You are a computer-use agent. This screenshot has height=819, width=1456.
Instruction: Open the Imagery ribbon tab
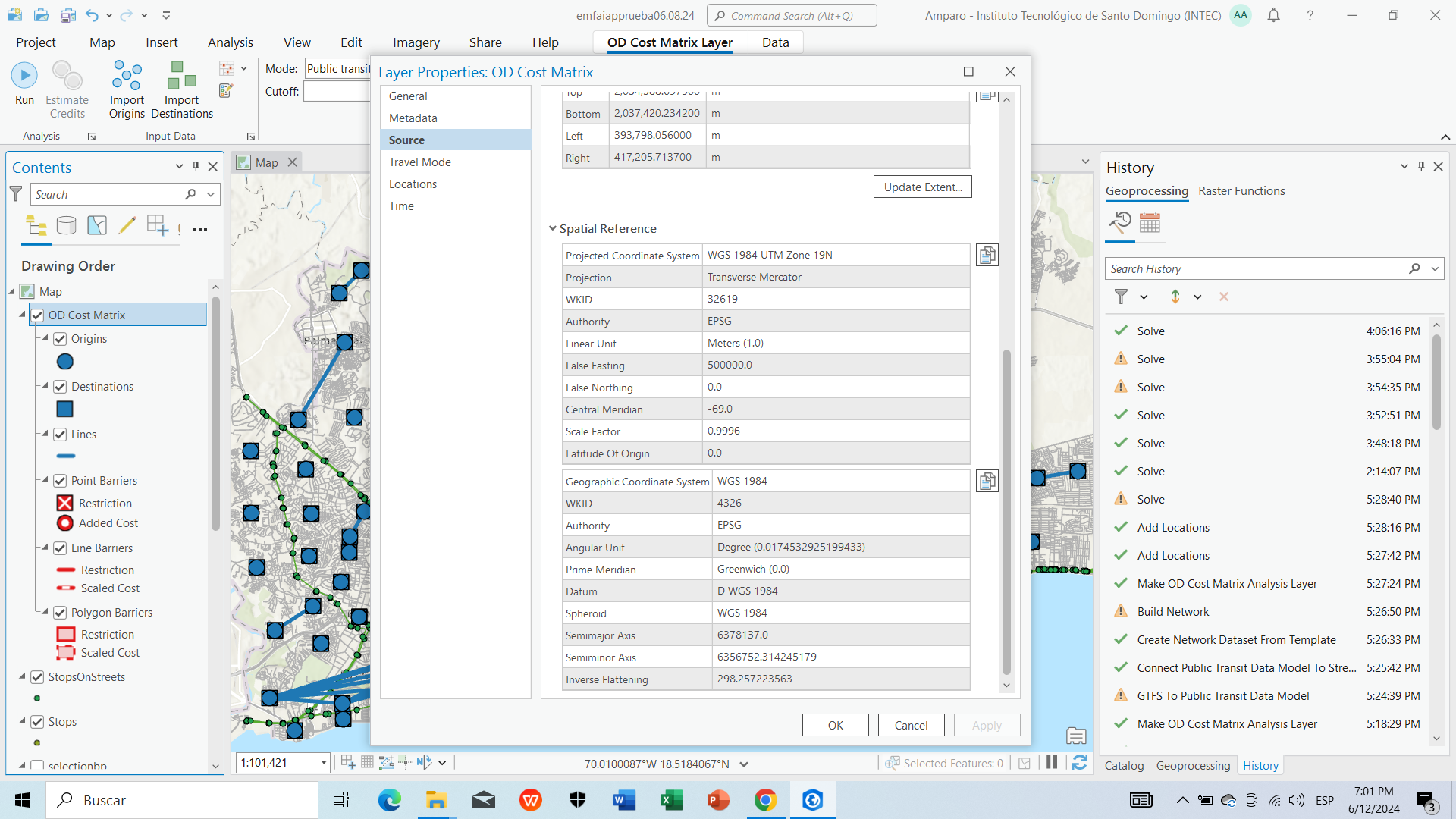416,42
